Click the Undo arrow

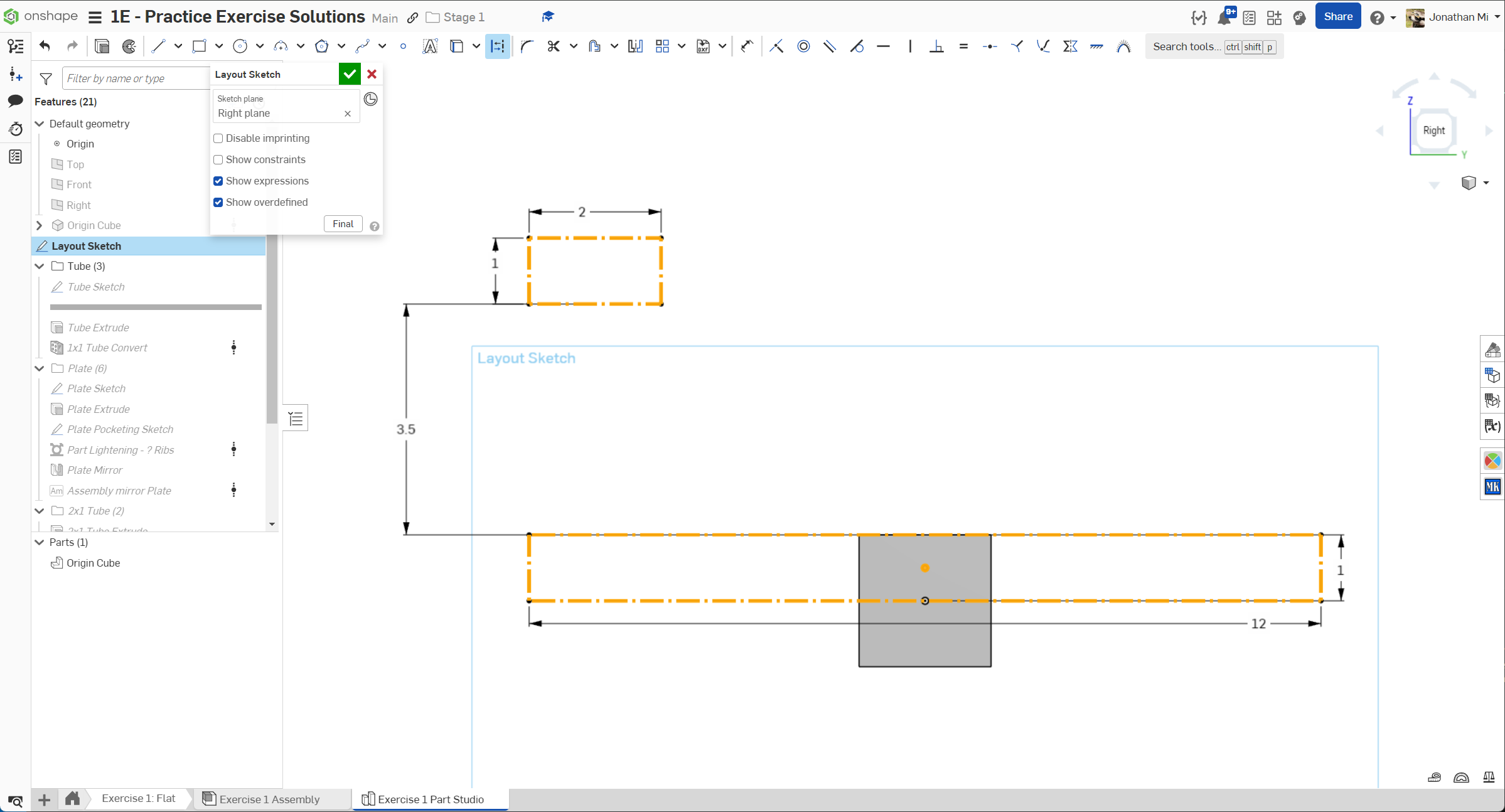pyautogui.click(x=45, y=46)
